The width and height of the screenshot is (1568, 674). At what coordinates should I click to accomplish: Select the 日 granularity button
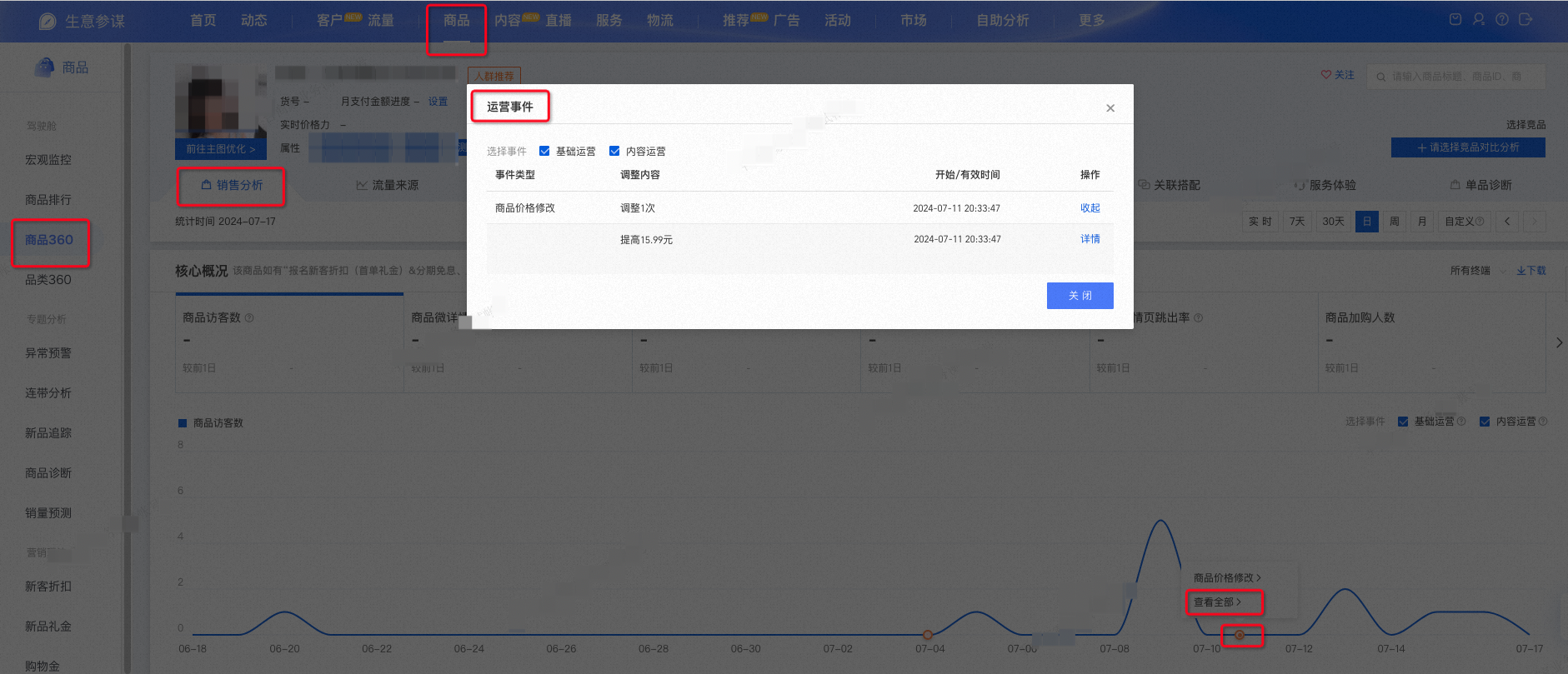1367,222
